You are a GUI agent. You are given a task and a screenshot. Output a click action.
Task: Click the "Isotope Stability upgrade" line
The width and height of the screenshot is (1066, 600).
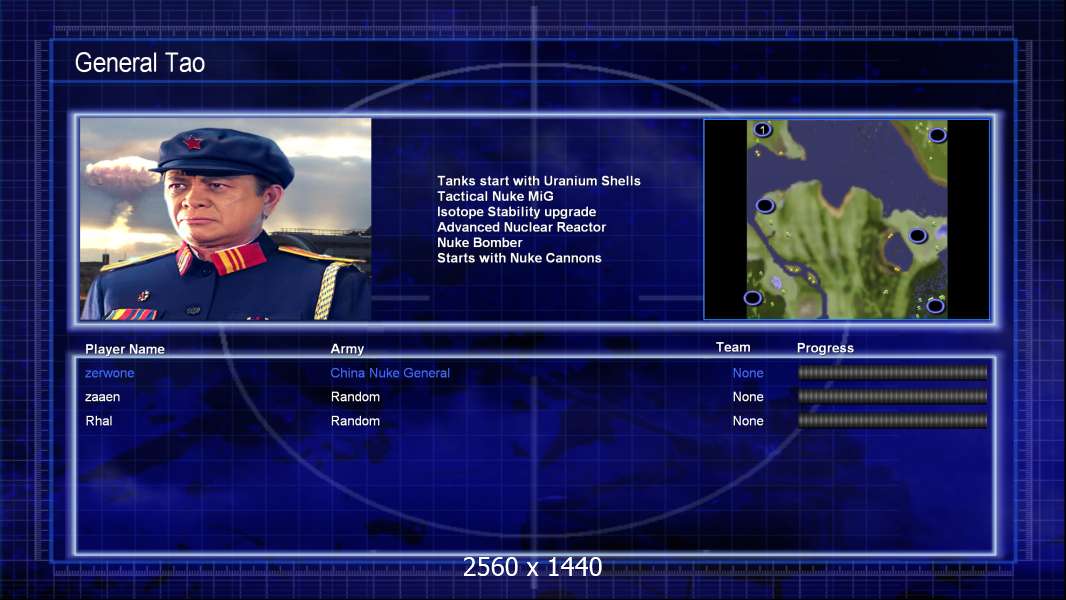click(x=517, y=212)
